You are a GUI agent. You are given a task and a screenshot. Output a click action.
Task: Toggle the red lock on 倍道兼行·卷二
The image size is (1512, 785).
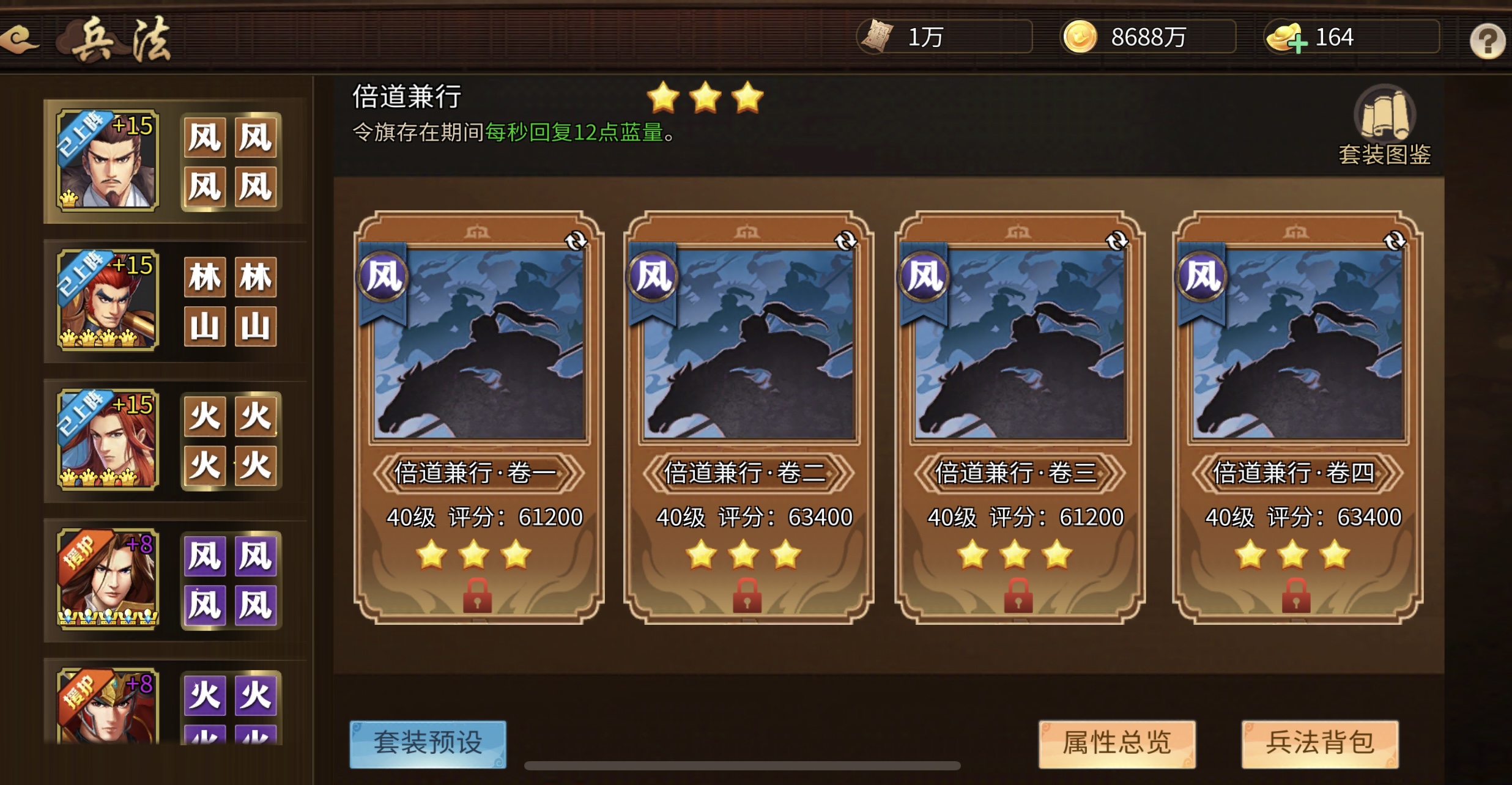747,595
